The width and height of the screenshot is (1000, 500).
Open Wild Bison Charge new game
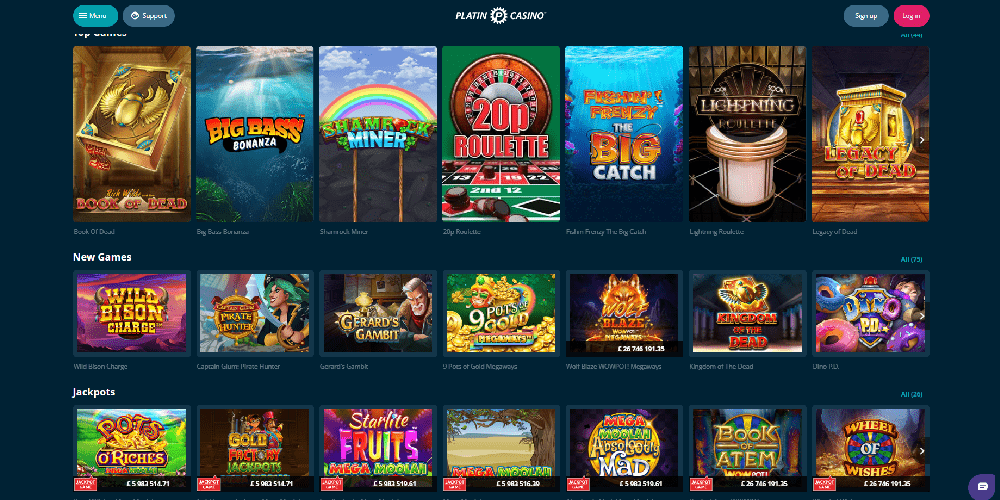coord(132,313)
